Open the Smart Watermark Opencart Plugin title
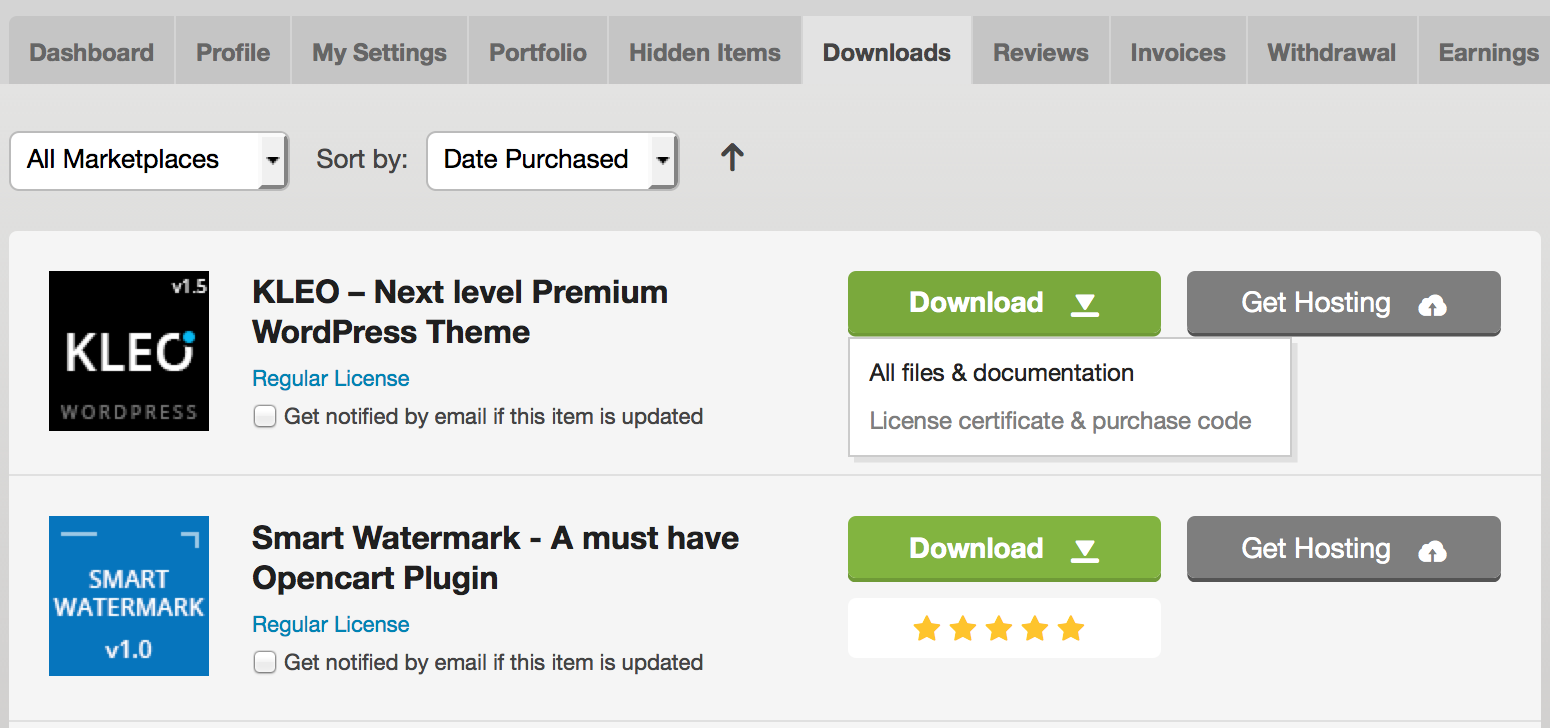1550x728 pixels. click(496, 558)
